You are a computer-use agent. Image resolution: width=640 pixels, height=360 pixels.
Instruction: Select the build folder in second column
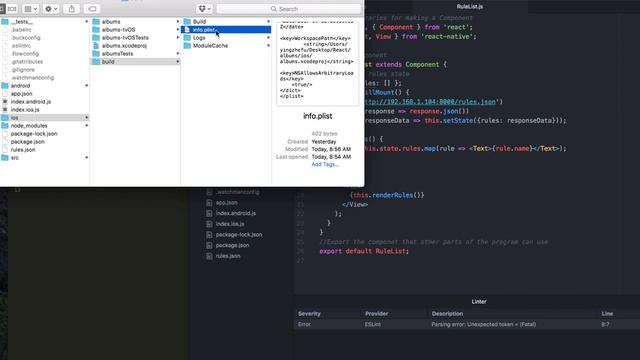pyautogui.click(x=108, y=62)
